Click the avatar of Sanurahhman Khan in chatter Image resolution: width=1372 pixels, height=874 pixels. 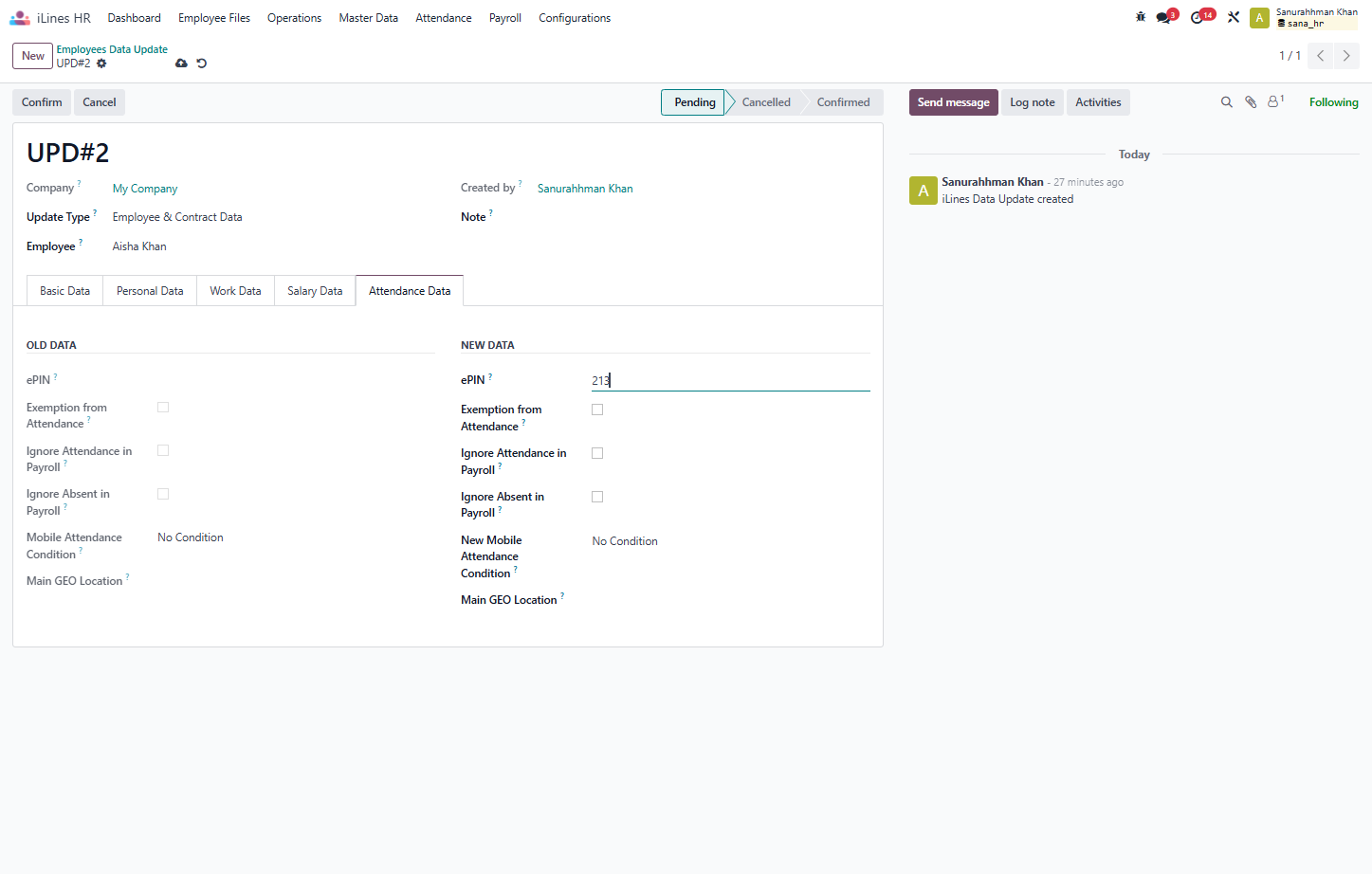click(x=923, y=191)
